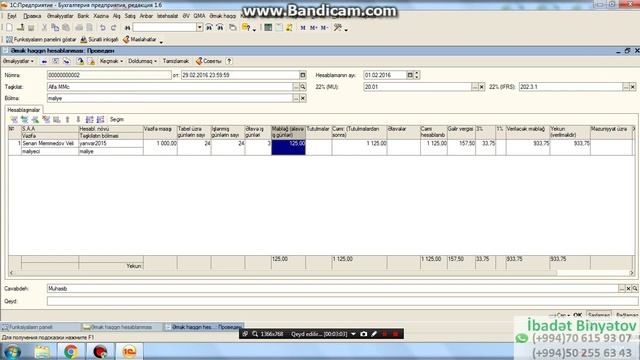Open the tools settings icon with wrench

click(338, 28)
